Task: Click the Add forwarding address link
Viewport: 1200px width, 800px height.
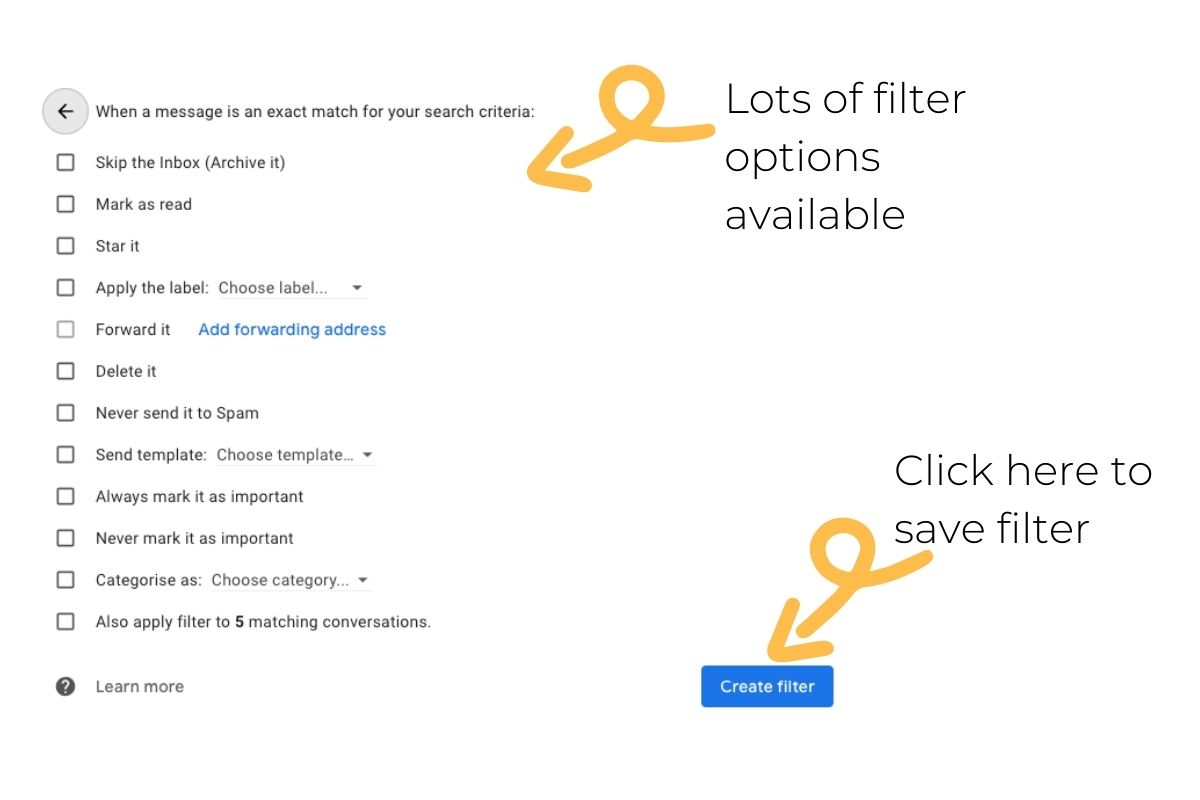Action: pyautogui.click(x=292, y=329)
